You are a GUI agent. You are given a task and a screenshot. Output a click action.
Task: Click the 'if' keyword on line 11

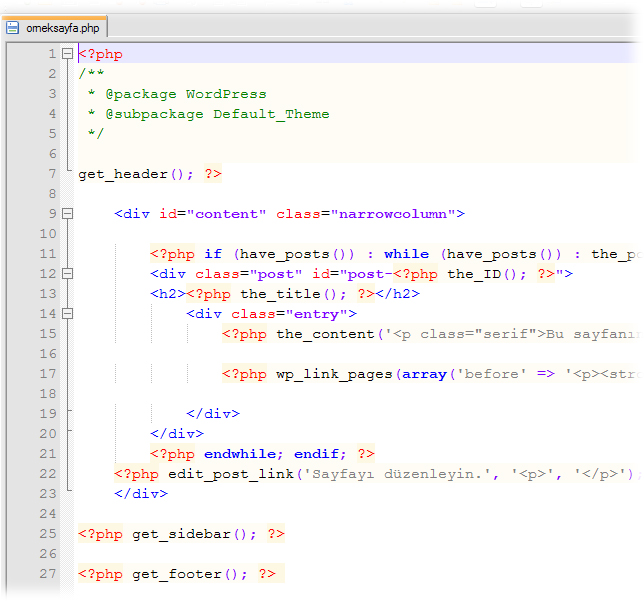[213, 254]
